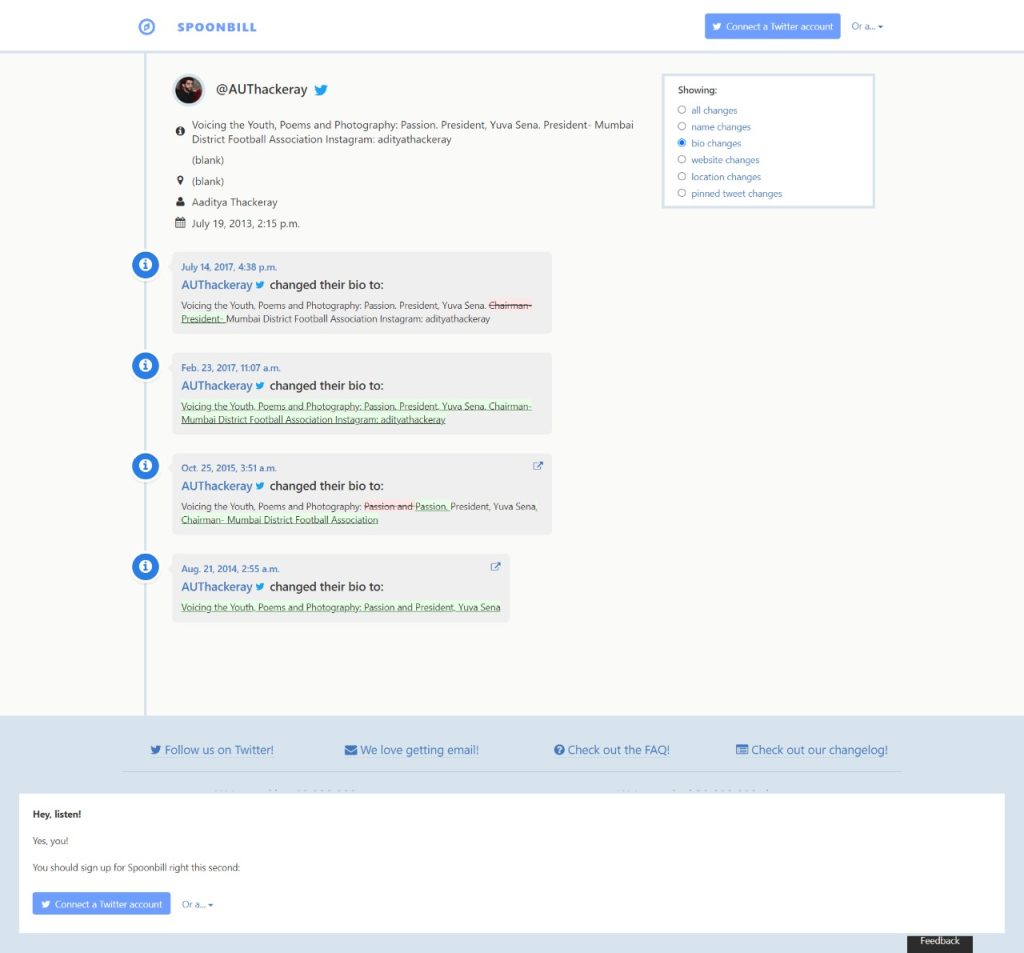Click the info marker for Feb. 23, 2017 change
The width and height of the screenshot is (1024, 953).
click(x=145, y=366)
